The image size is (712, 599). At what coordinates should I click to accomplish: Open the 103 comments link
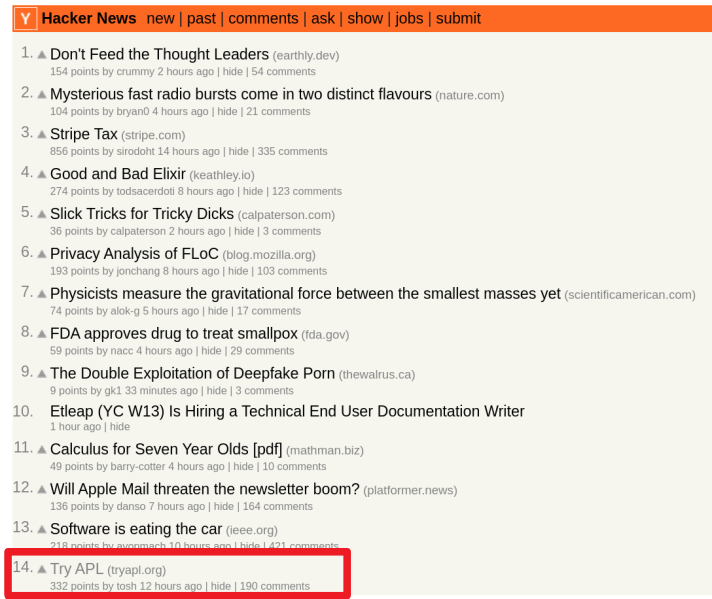click(x=292, y=272)
